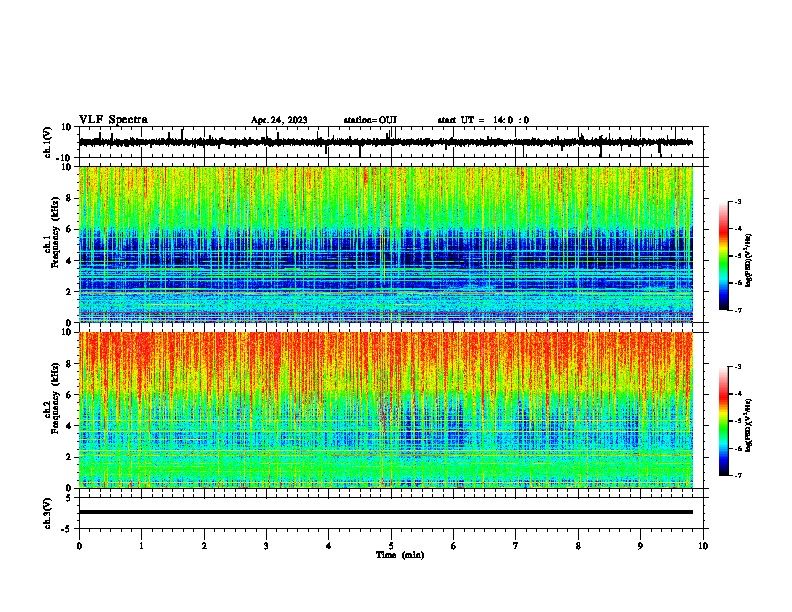
Task: Click the ch.2 spectrogram colorbar
Action: (723, 421)
